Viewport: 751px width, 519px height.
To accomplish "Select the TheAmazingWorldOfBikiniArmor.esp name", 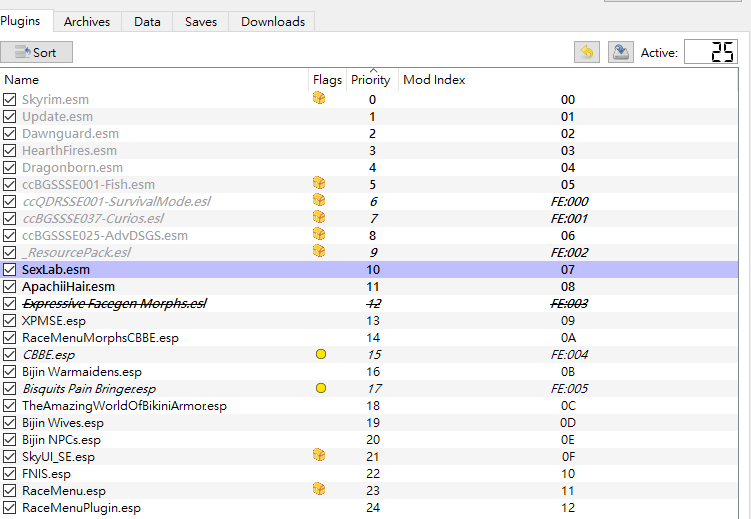I will click(x=125, y=406).
